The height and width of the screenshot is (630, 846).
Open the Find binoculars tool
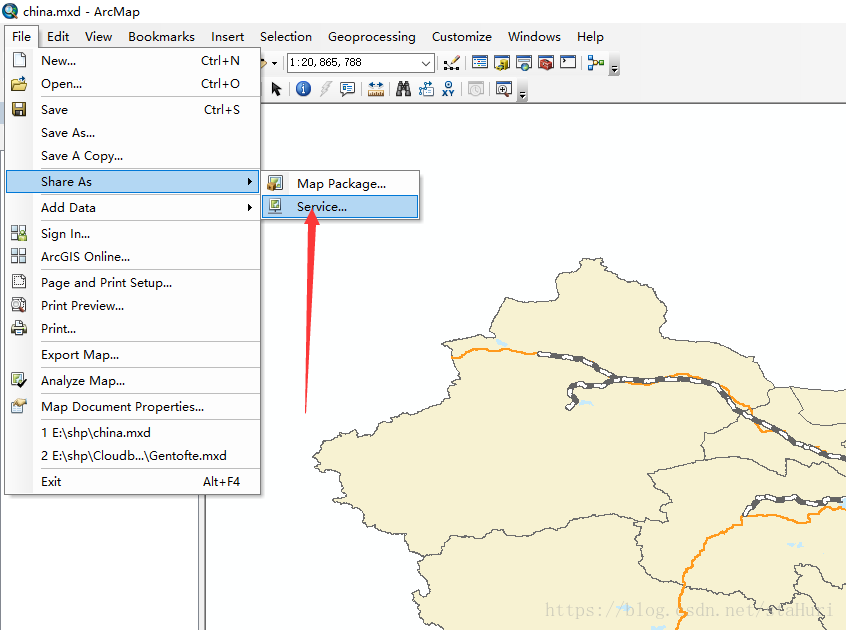[x=403, y=88]
